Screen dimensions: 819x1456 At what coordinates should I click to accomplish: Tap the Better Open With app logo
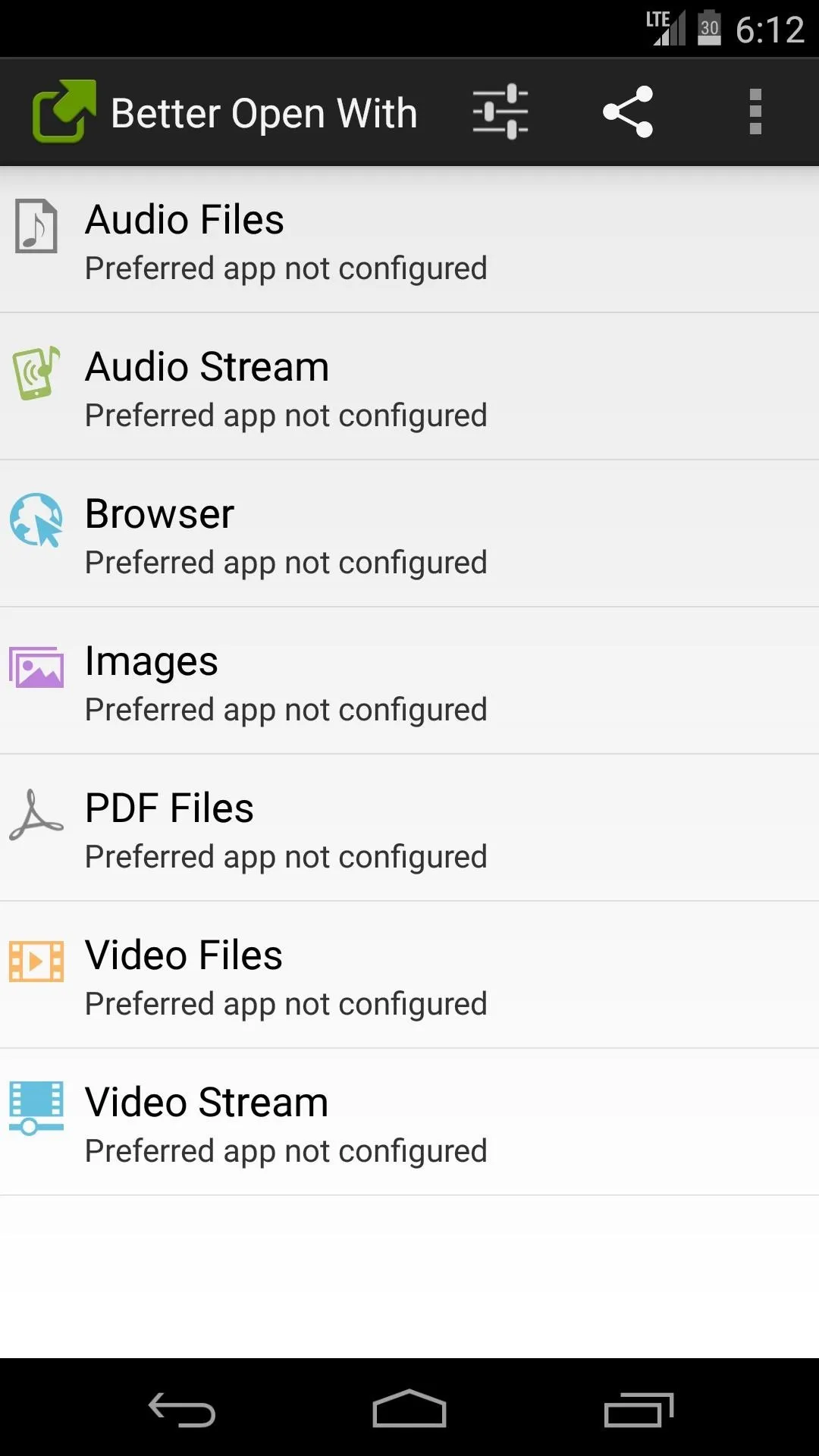tap(64, 111)
